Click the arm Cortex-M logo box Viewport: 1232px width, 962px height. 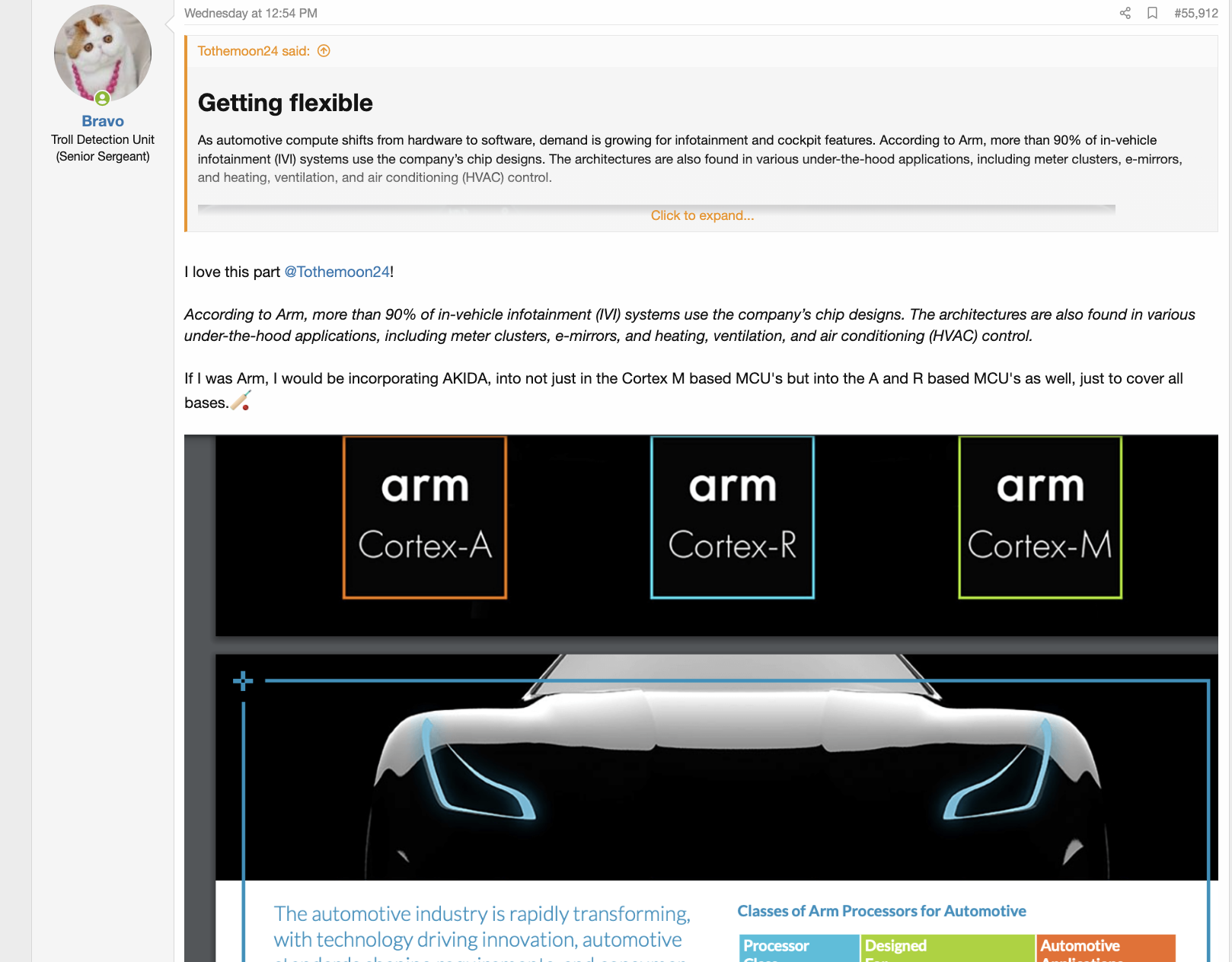(x=1040, y=518)
